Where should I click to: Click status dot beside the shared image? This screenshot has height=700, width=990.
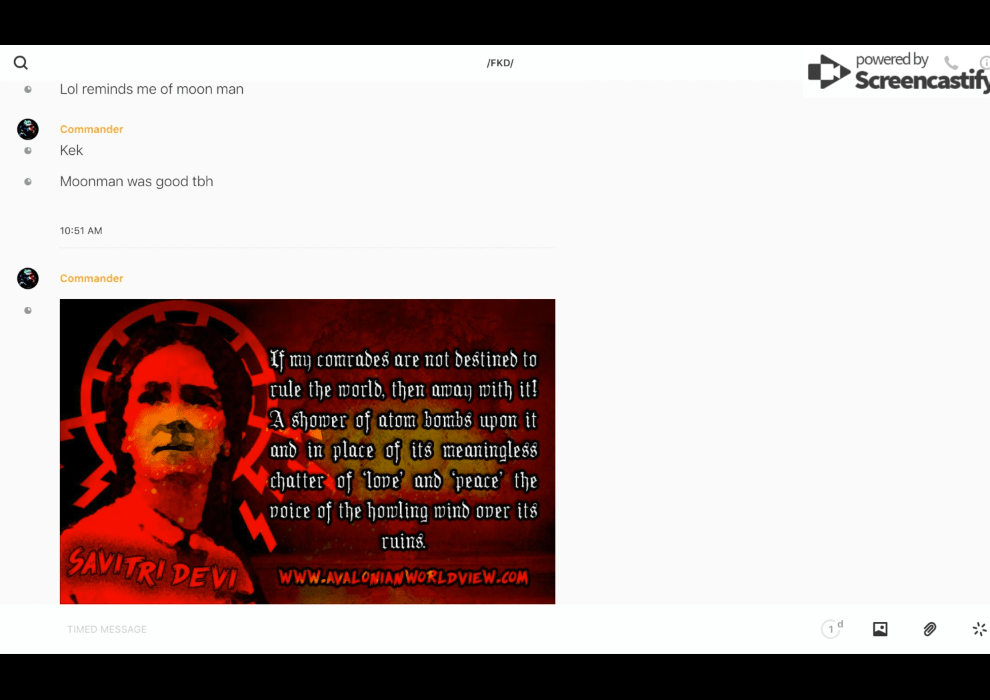[28, 310]
